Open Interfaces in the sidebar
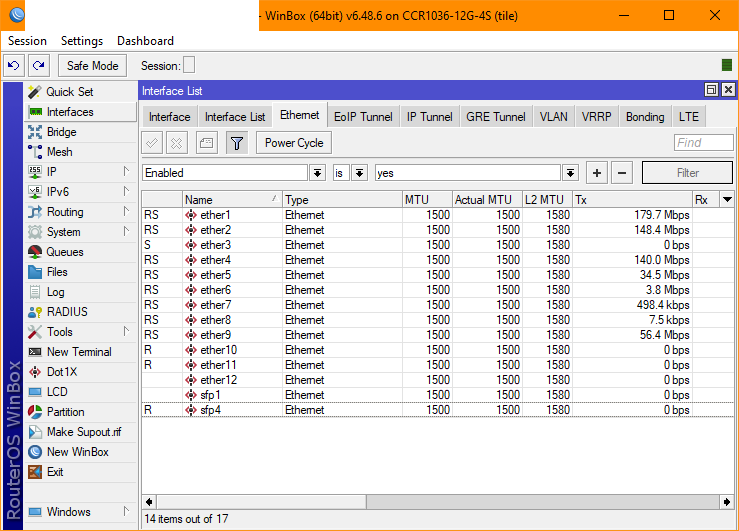739x531 pixels. [81, 112]
